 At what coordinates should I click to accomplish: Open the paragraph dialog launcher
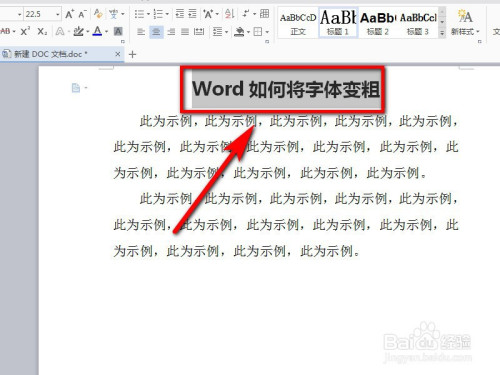(x=267, y=42)
